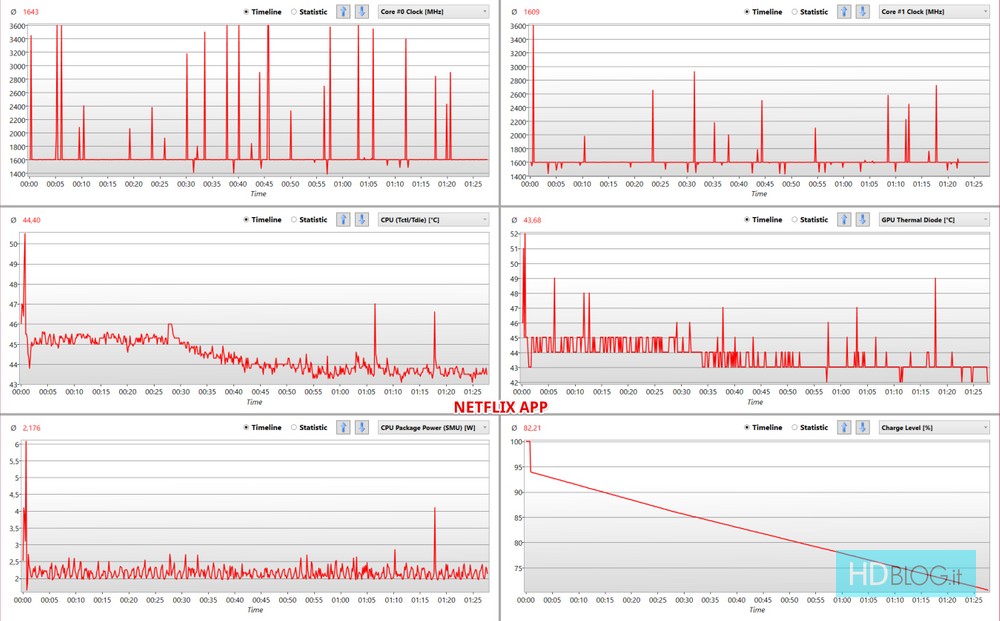This screenshot has height=621, width=1000.
Task: Click the average value 1643
Action: click(31, 11)
